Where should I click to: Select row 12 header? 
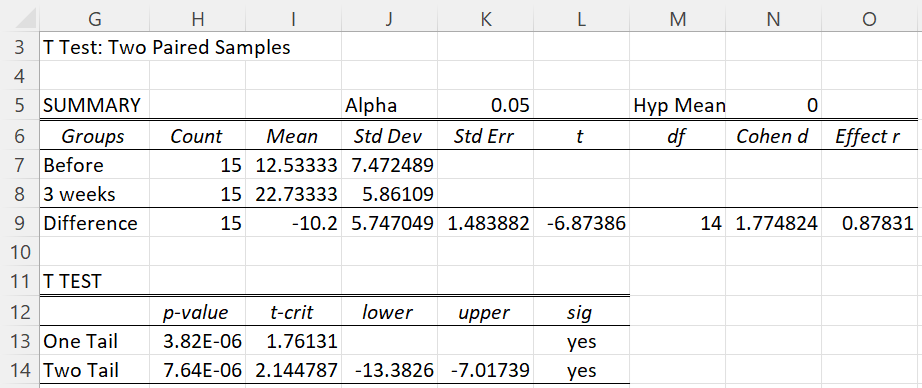tap(19, 312)
